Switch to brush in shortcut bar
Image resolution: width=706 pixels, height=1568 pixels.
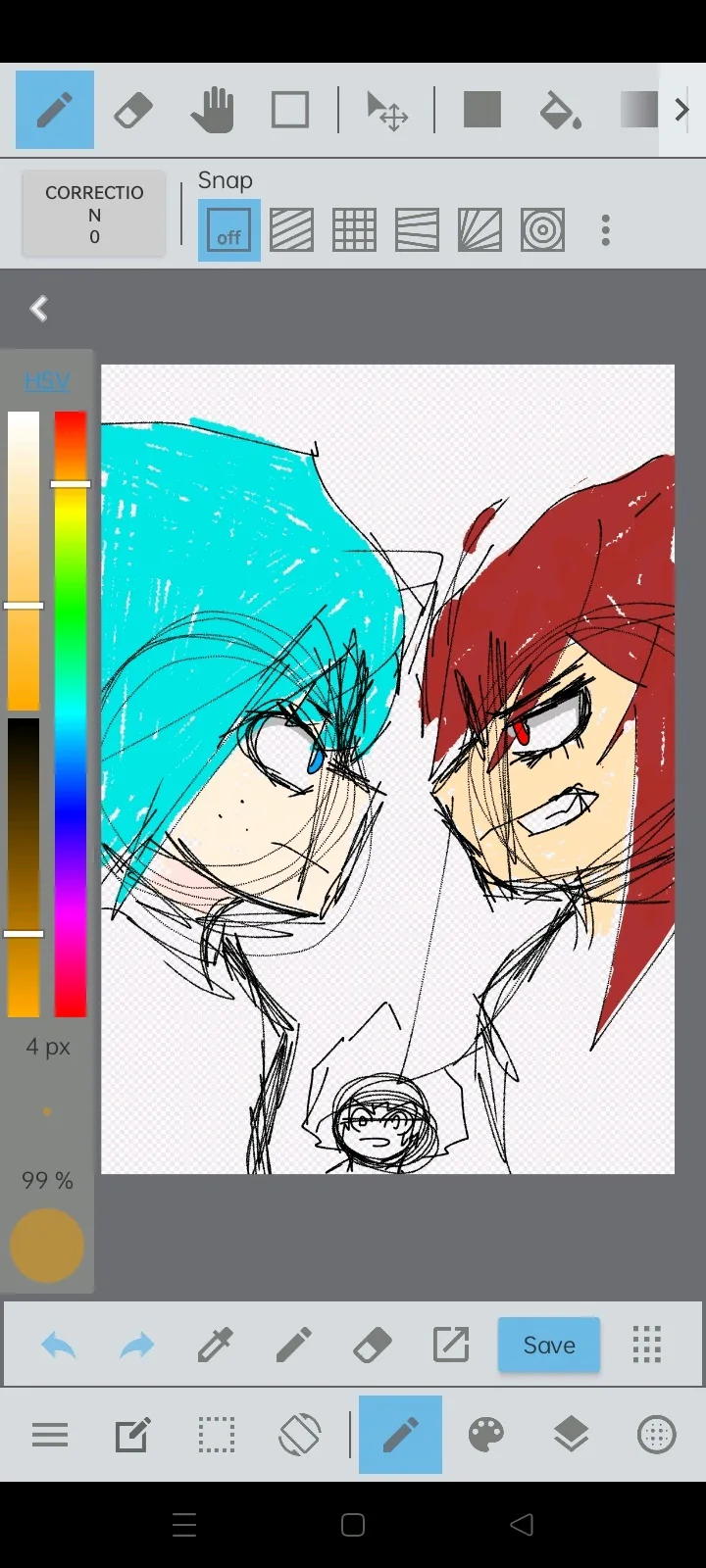tap(293, 1346)
